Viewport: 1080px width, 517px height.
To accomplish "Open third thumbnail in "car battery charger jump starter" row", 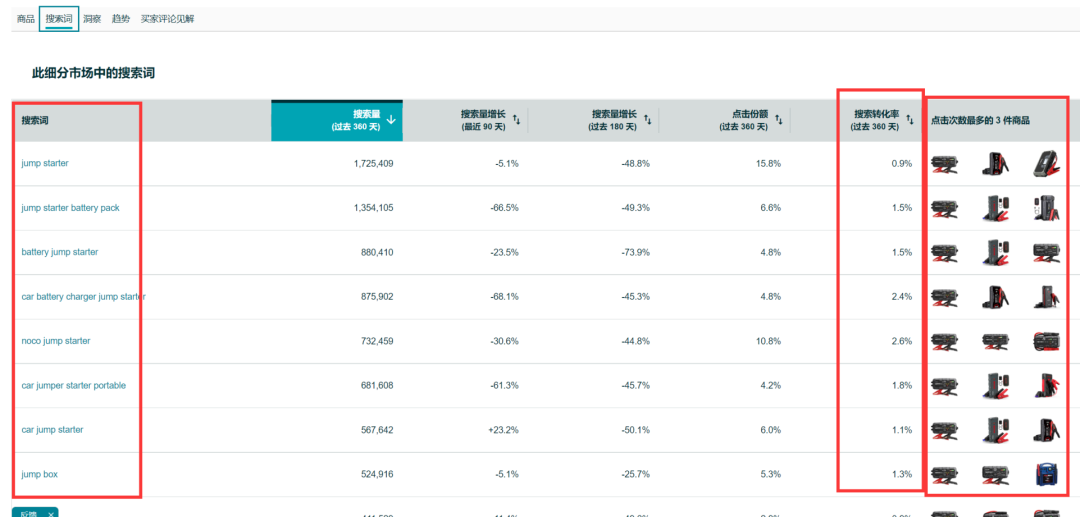I will 1046,297.
